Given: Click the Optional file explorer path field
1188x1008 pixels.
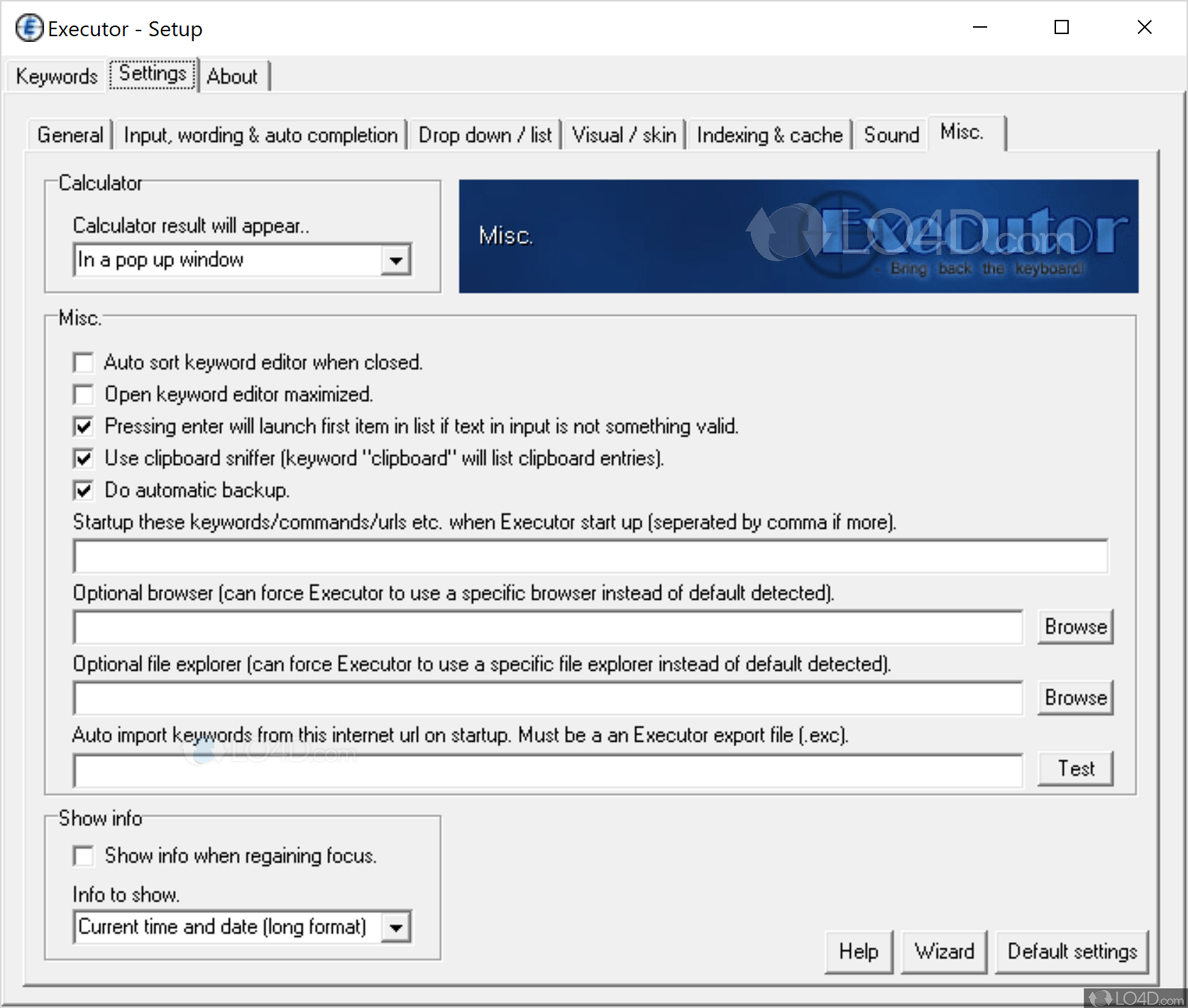Looking at the screenshot, I should click(548, 699).
